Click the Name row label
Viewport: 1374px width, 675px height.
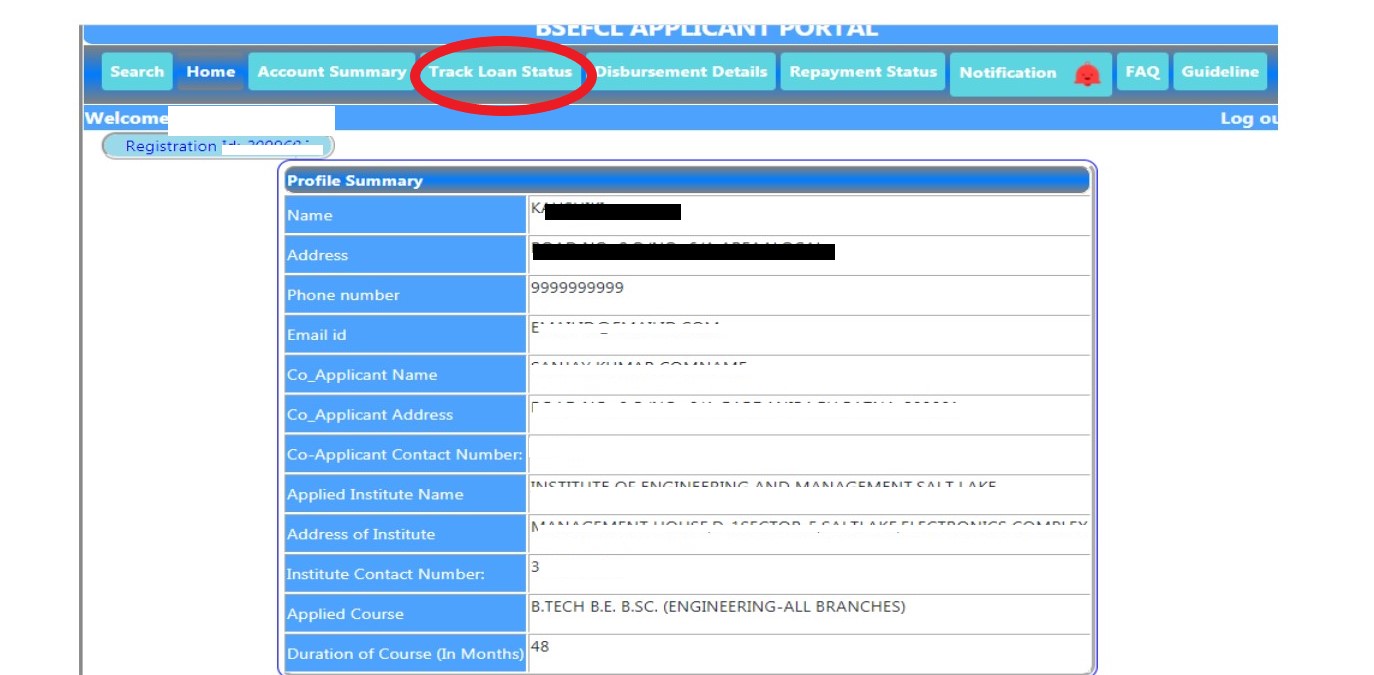point(405,215)
